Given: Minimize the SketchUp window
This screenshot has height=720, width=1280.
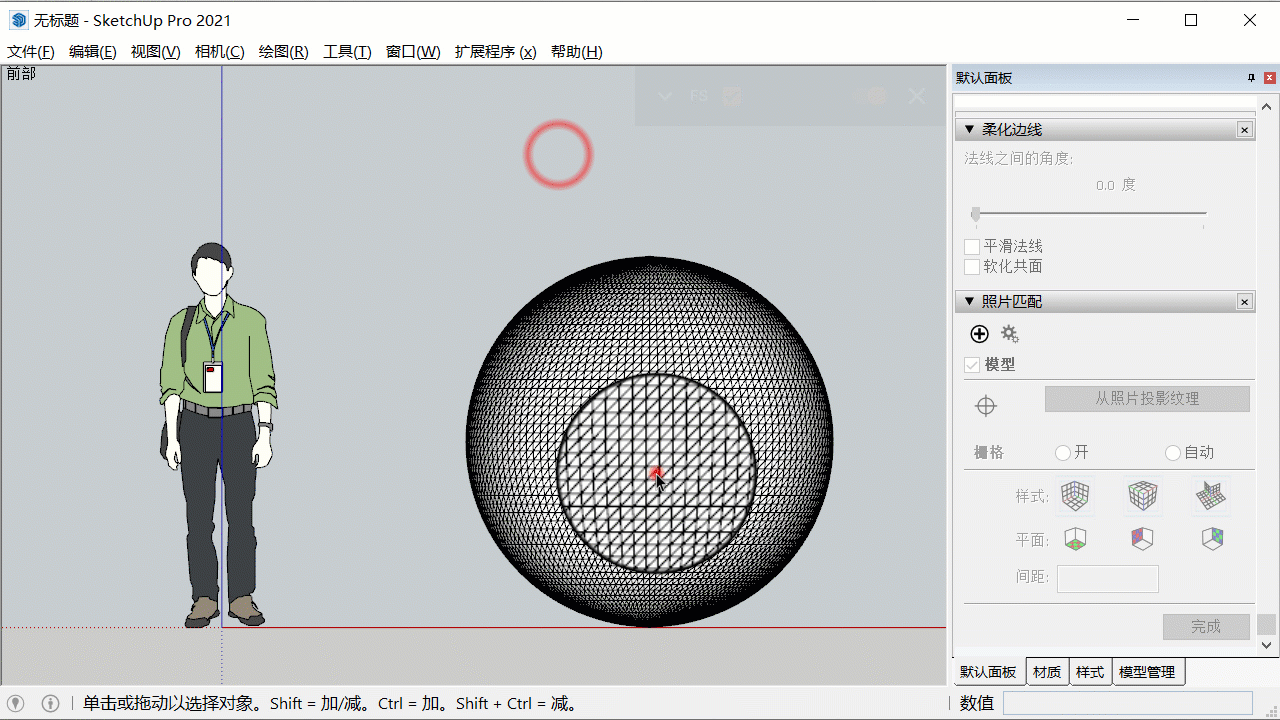Looking at the screenshot, I should pos(1133,20).
